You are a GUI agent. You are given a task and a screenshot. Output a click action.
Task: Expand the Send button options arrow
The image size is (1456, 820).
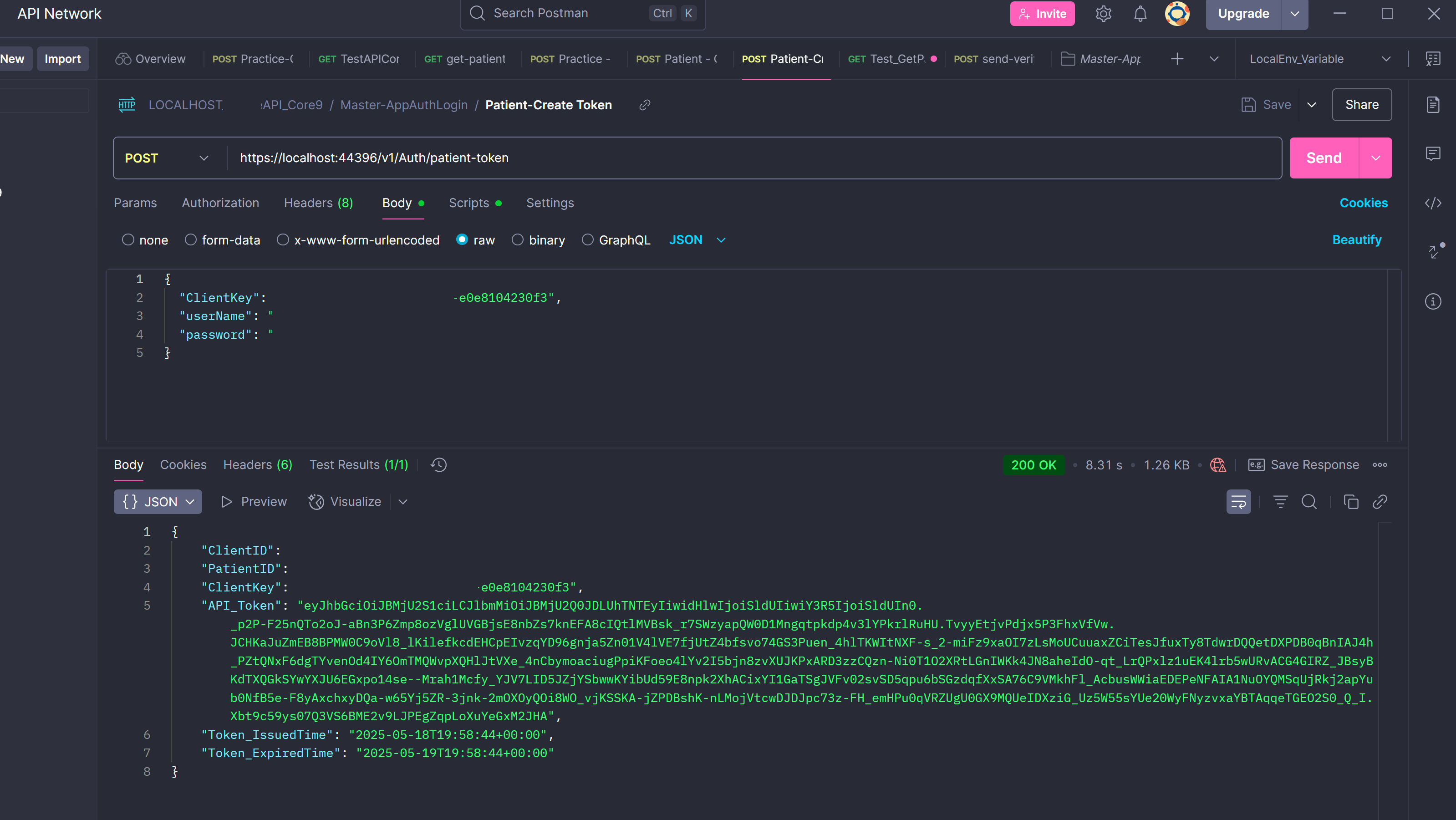[x=1375, y=158]
